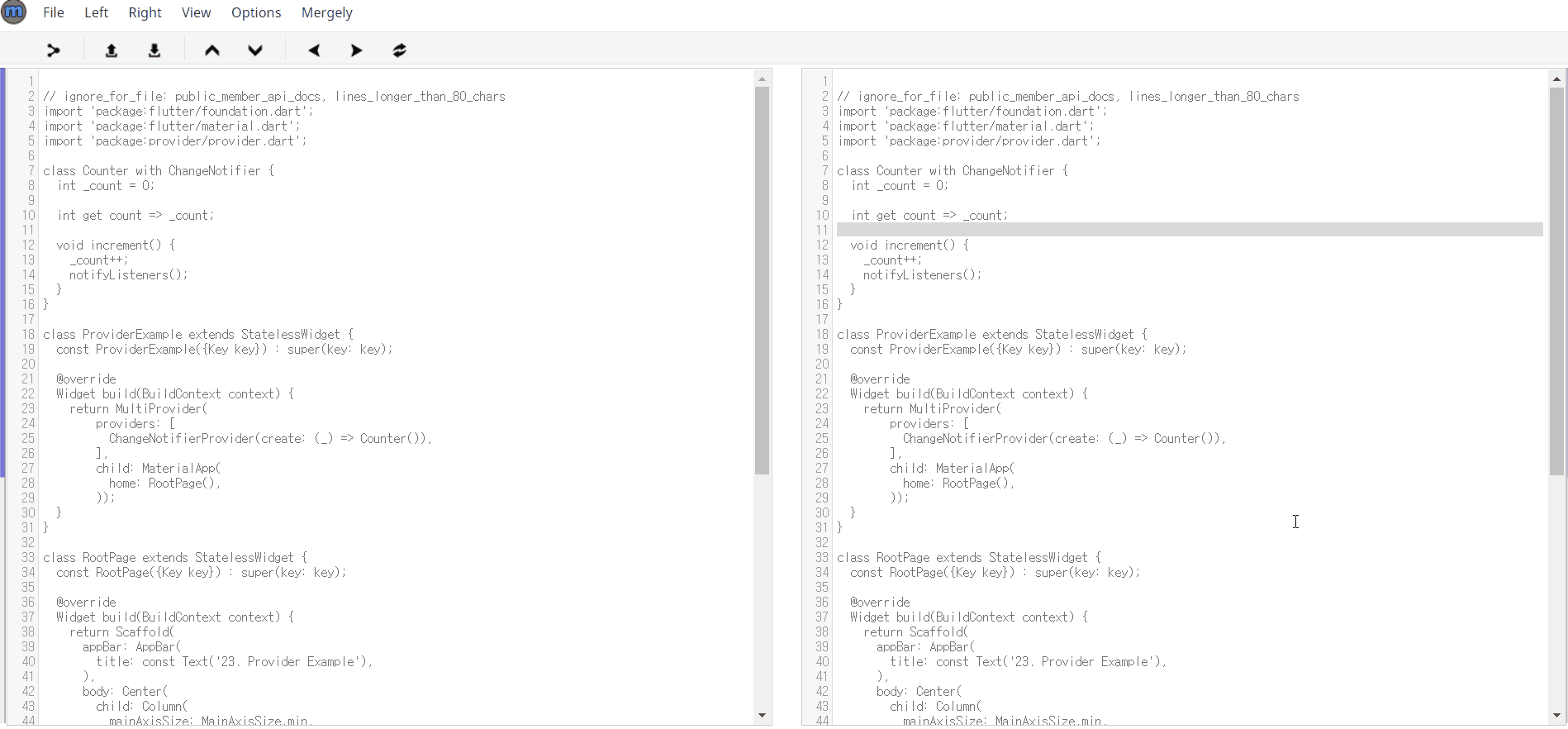1568x729 pixels.
Task: Open the Left menu
Action: tap(97, 12)
